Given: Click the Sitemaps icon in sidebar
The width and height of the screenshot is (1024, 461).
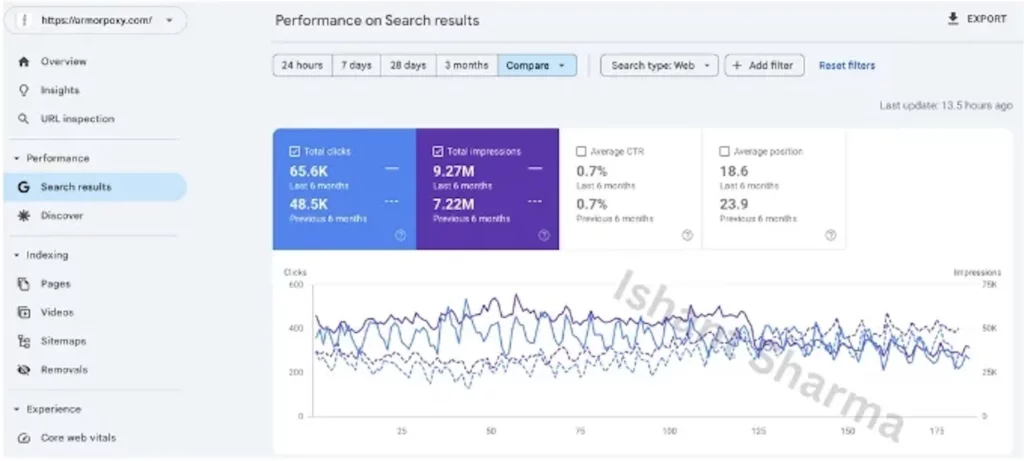Looking at the screenshot, I should (23, 341).
